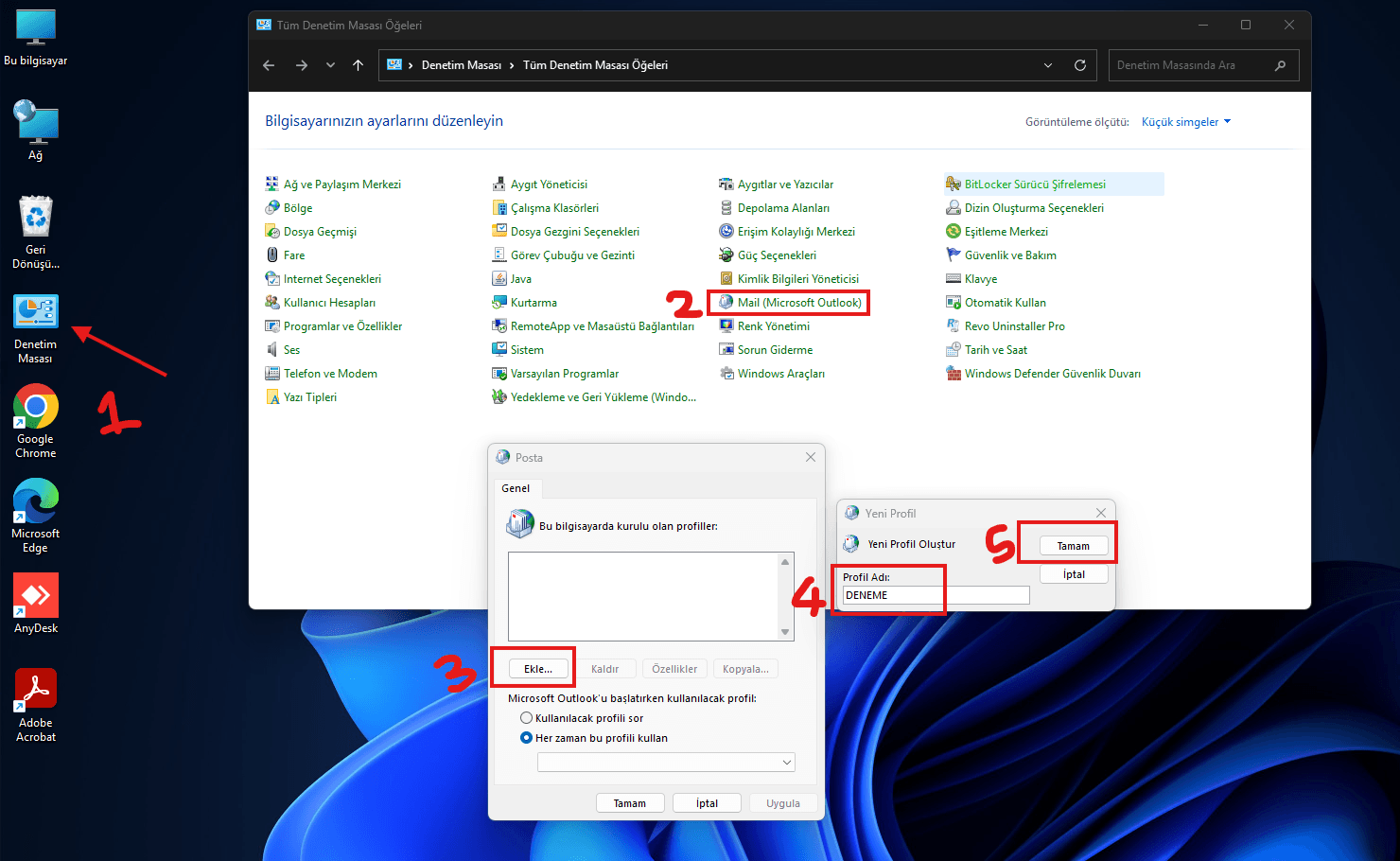The width and height of the screenshot is (1400, 861).
Task: Confirm new profile with Tamam button
Action: (x=1074, y=546)
